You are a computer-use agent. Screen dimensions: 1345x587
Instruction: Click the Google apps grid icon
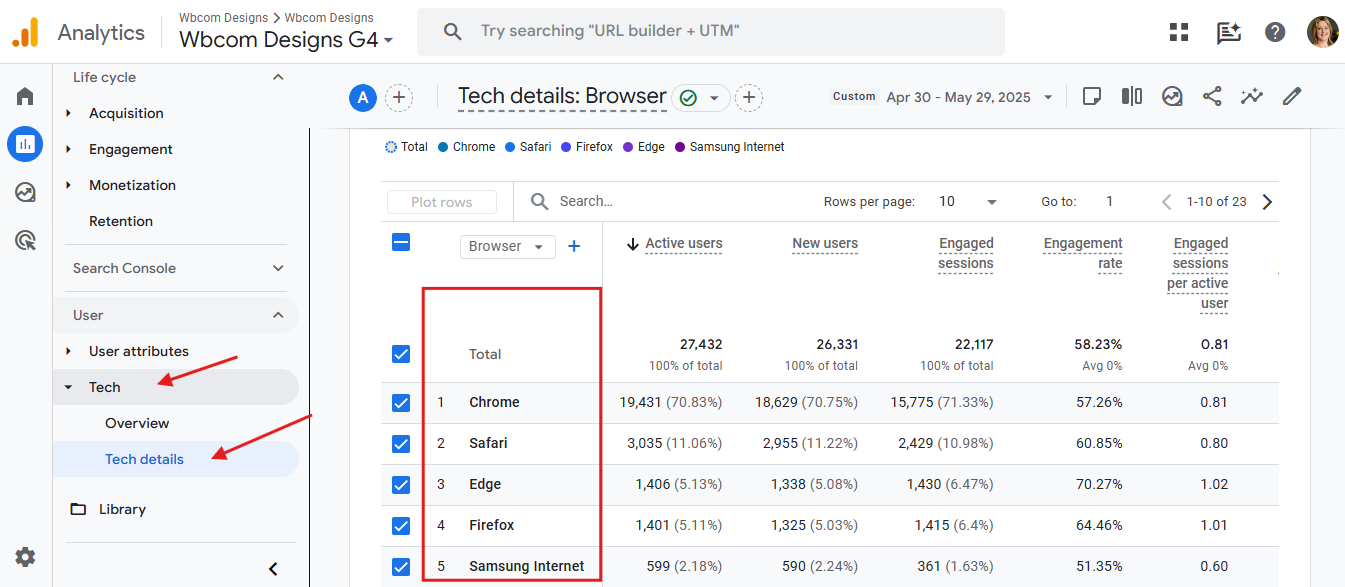(1178, 31)
